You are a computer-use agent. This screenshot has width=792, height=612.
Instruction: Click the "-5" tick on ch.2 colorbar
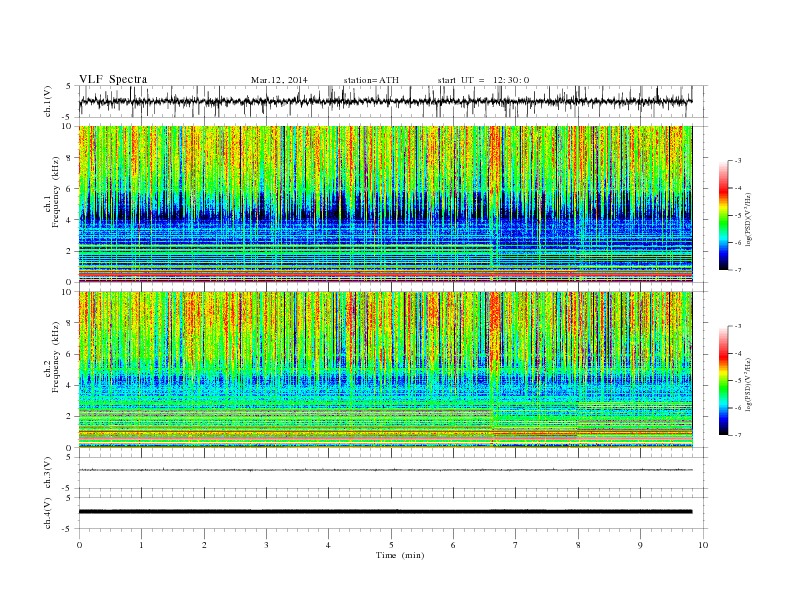(x=737, y=381)
